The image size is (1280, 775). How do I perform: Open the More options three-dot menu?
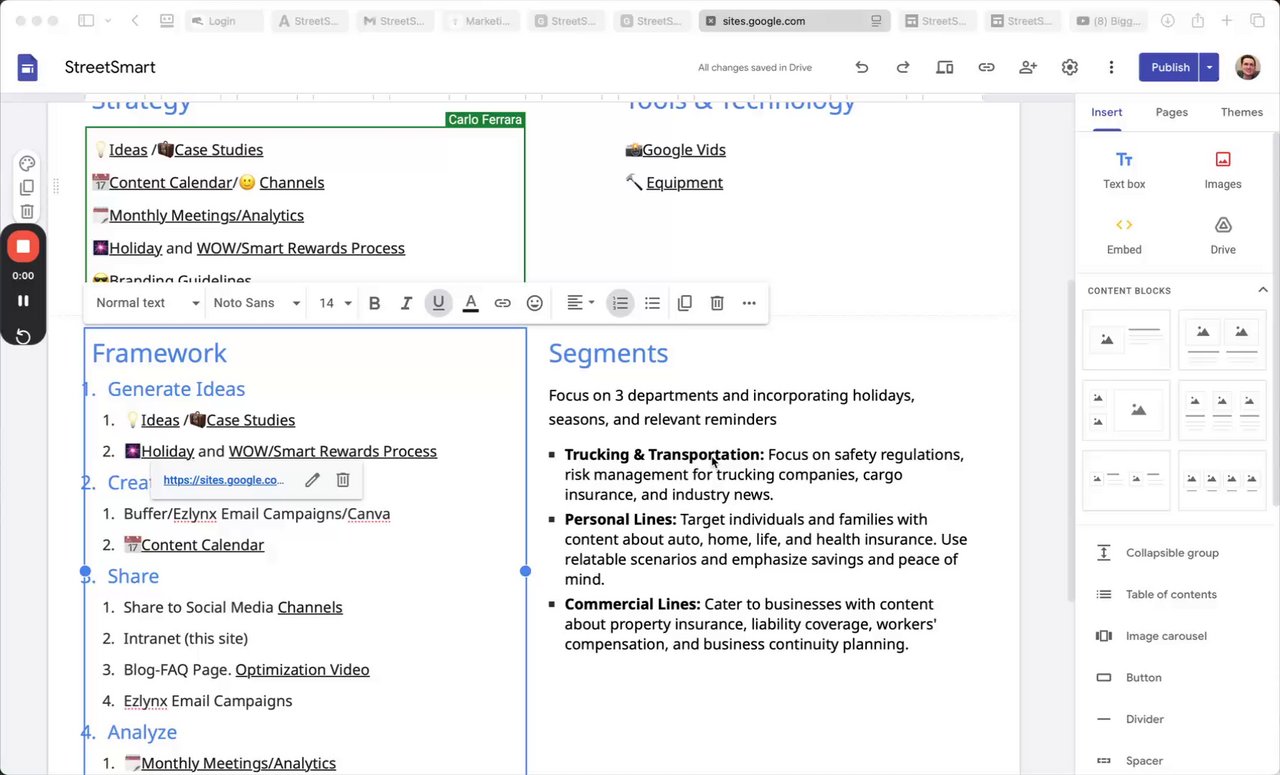[1111, 67]
